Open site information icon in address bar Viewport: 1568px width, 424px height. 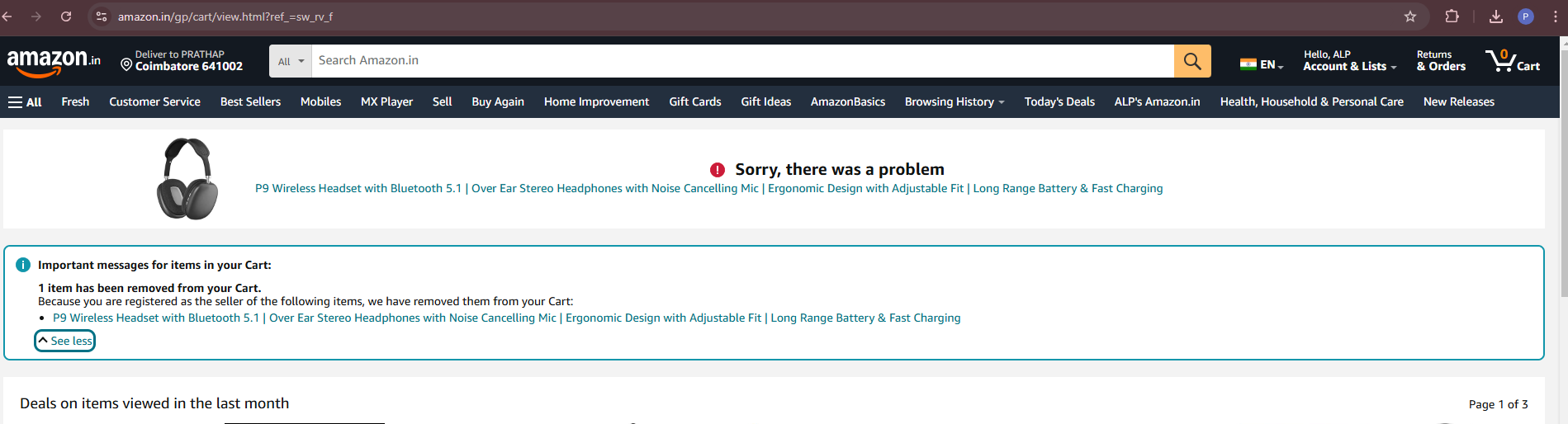[x=102, y=16]
